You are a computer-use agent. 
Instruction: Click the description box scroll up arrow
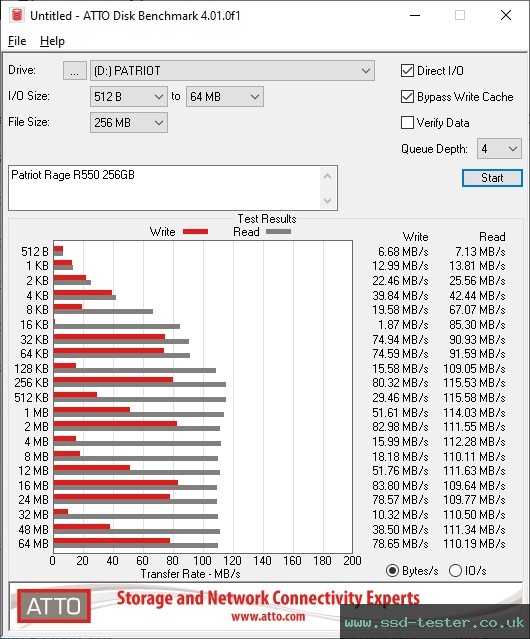coord(328,176)
